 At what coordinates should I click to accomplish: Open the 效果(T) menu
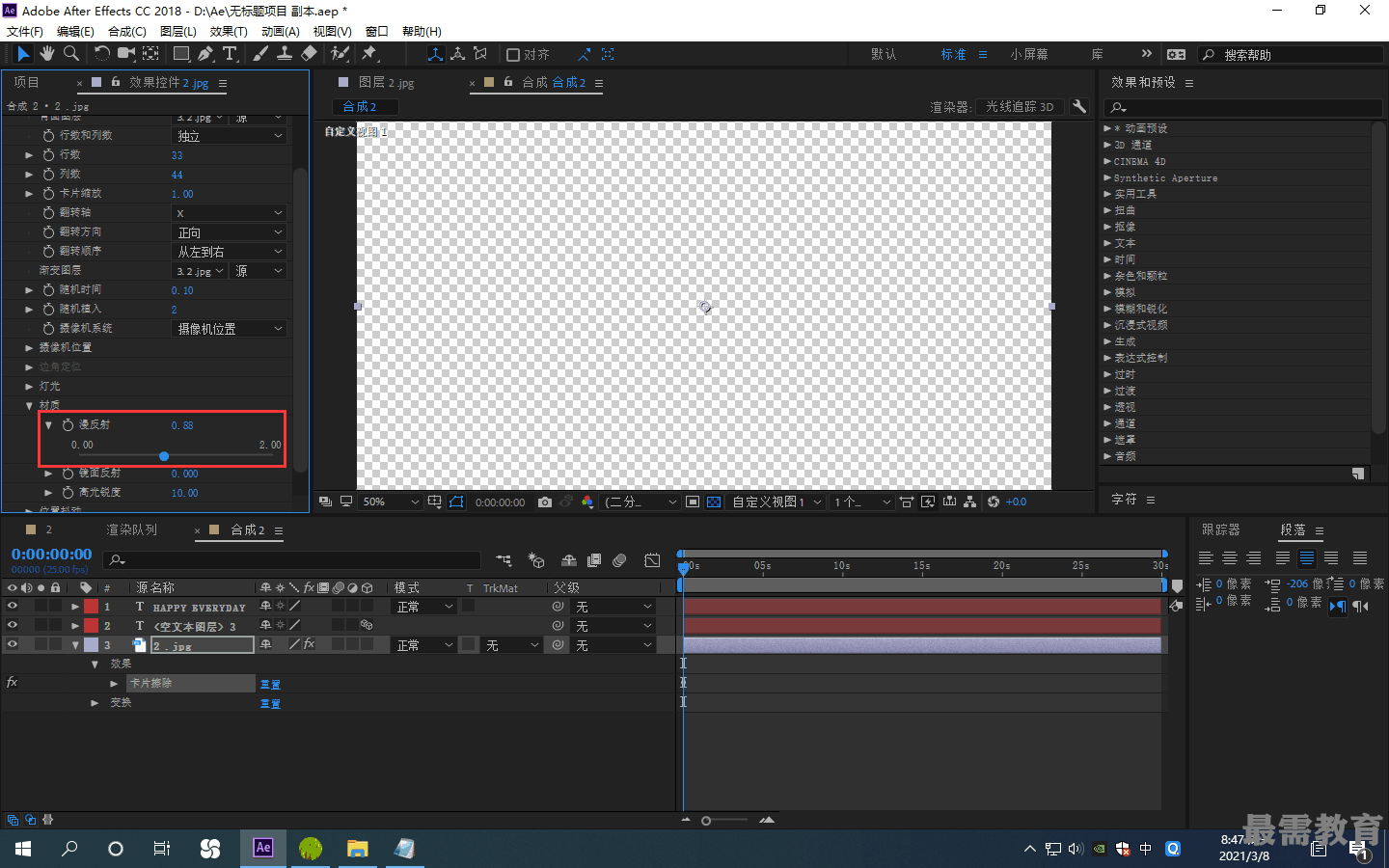pyautogui.click(x=229, y=31)
